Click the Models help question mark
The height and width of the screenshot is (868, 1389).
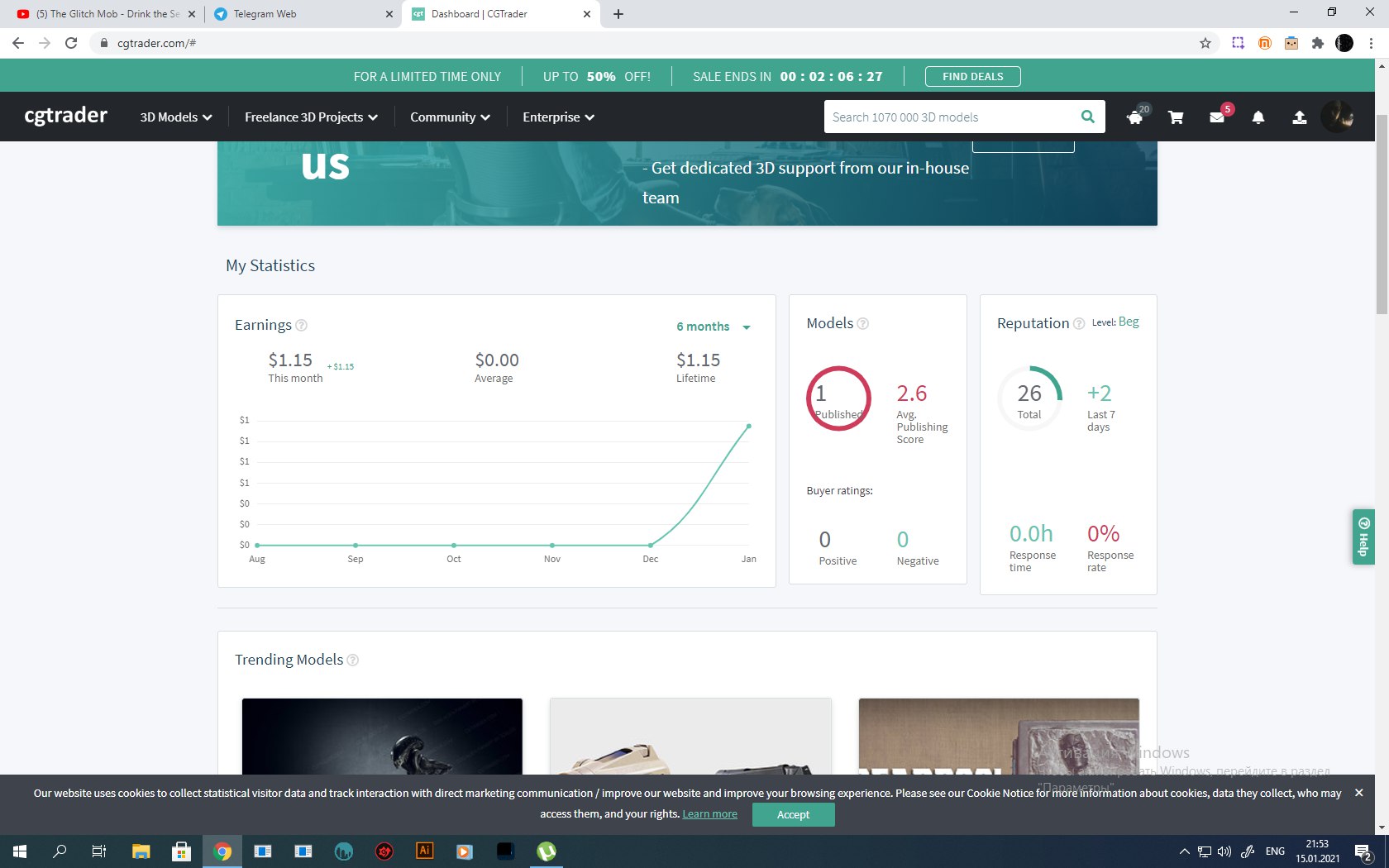863,323
